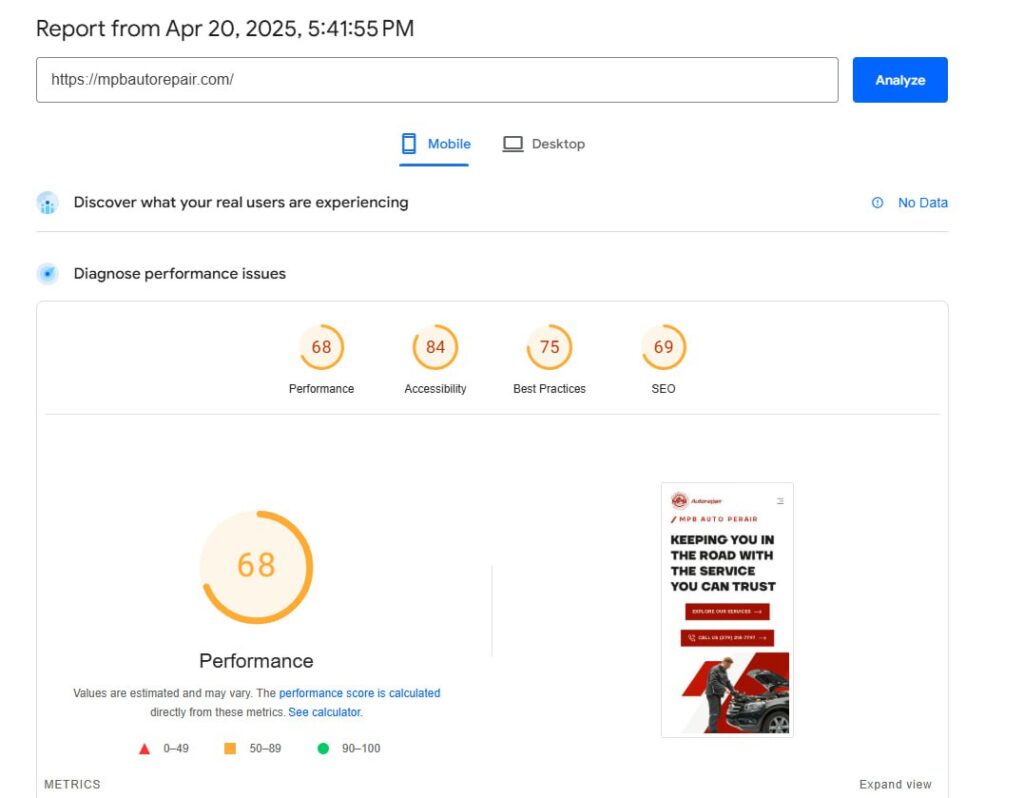Open the See calculator link
Viewport: 1024px width, 798px height.
click(x=324, y=713)
